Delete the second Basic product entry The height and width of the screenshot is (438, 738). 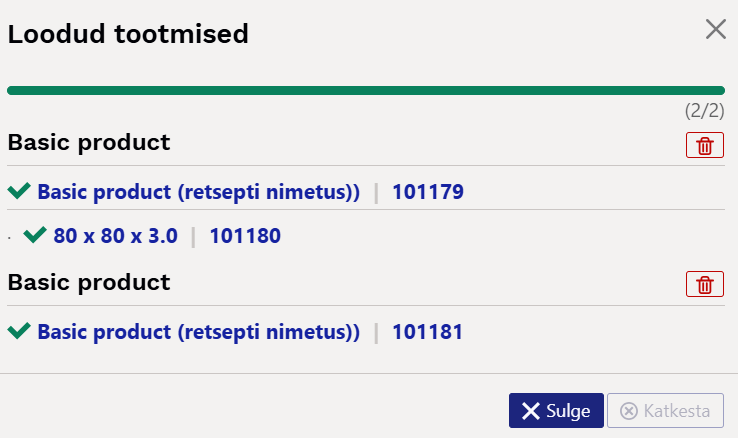(705, 284)
